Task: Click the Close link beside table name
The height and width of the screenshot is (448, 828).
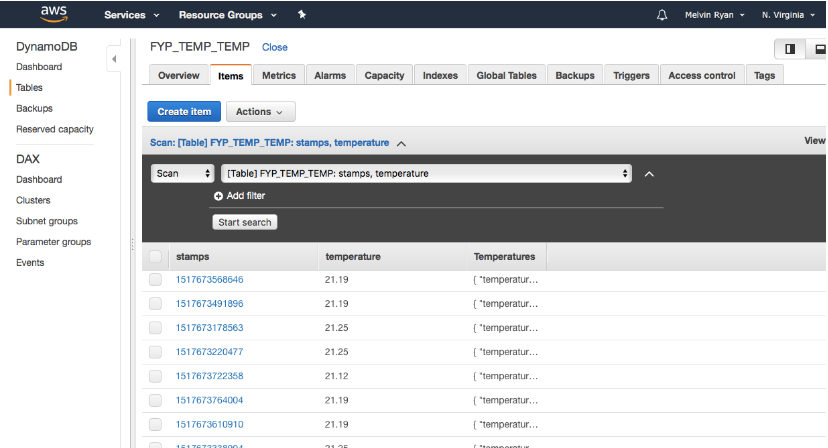Action: [275, 47]
